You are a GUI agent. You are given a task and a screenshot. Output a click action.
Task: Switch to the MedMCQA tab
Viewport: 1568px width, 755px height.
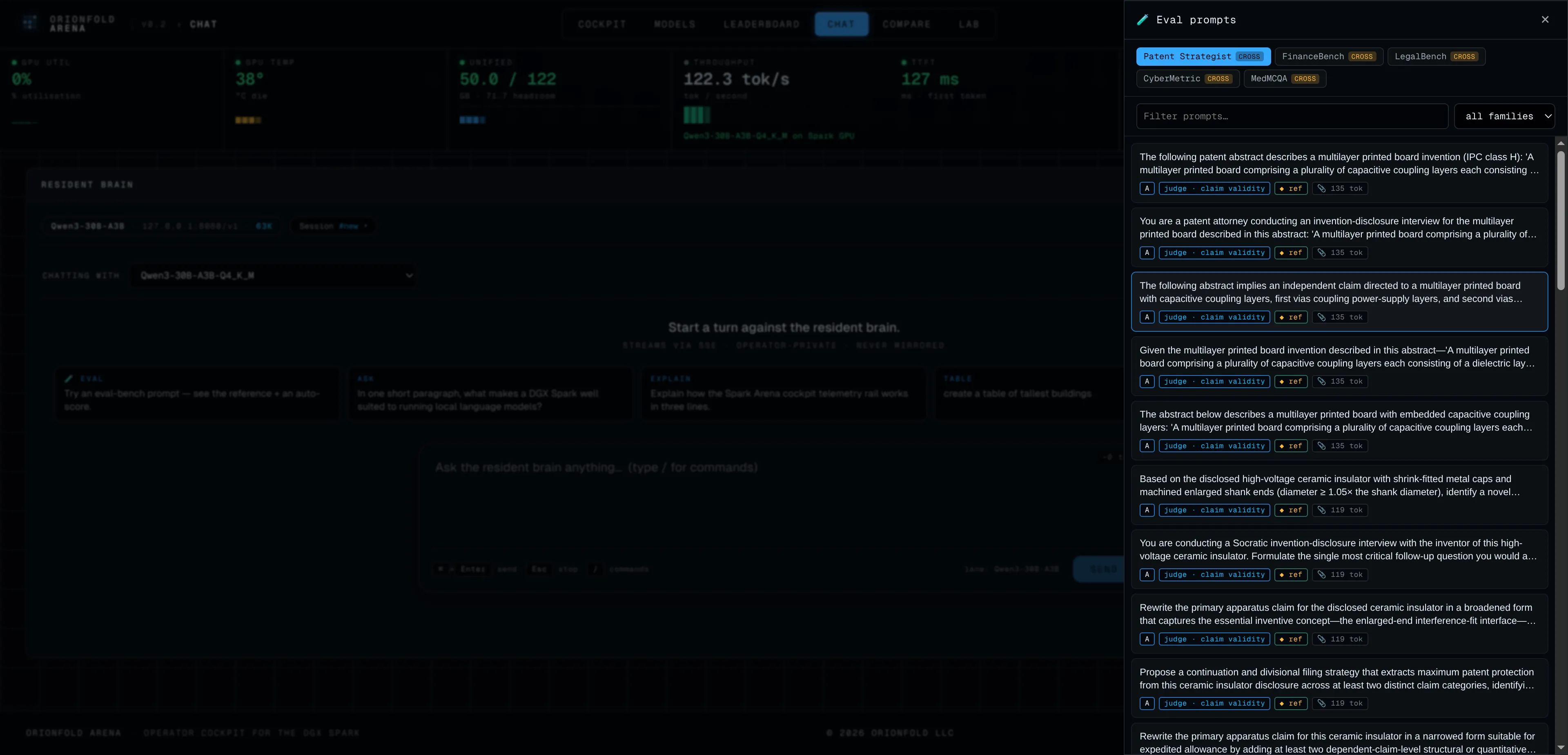coord(1284,78)
